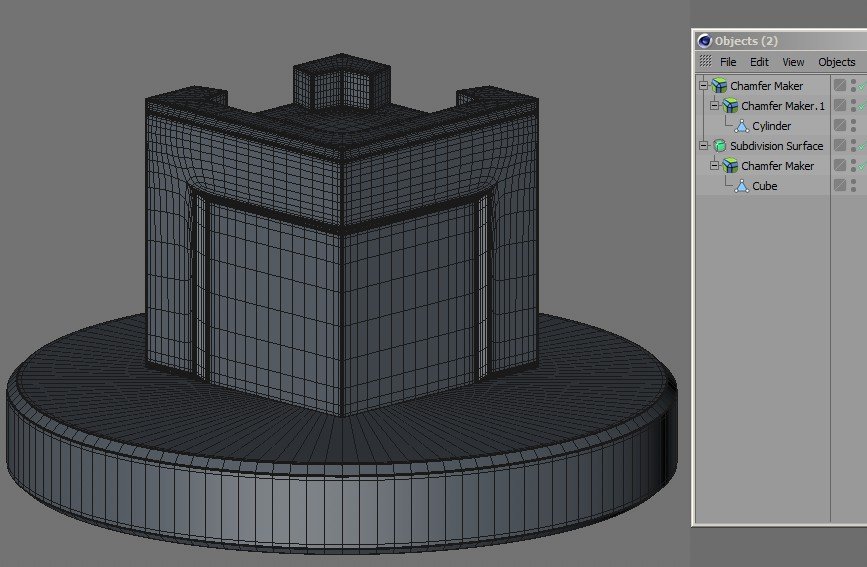Image resolution: width=867 pixels, height=567 pixels.
Task: Click the layer square in the Cylinder row
Action: coord(840,126)
